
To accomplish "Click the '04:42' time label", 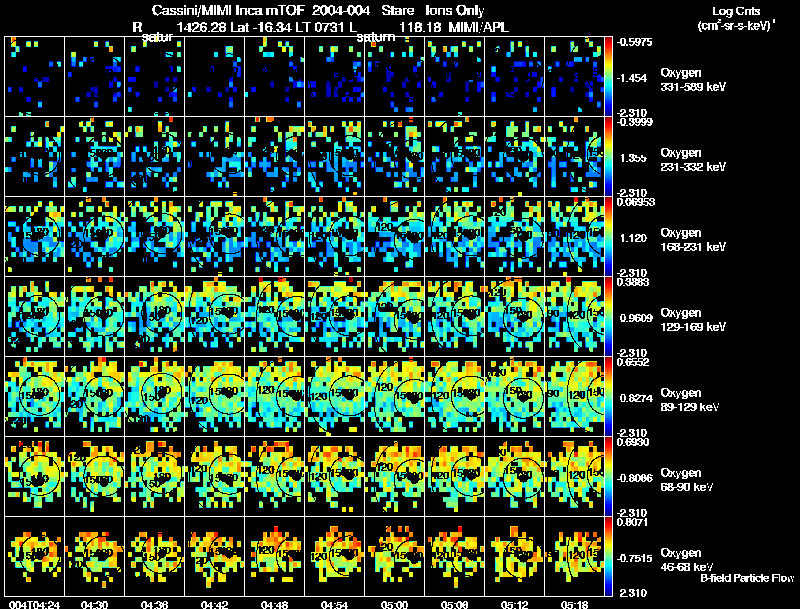I will click(x=214, y=605).
